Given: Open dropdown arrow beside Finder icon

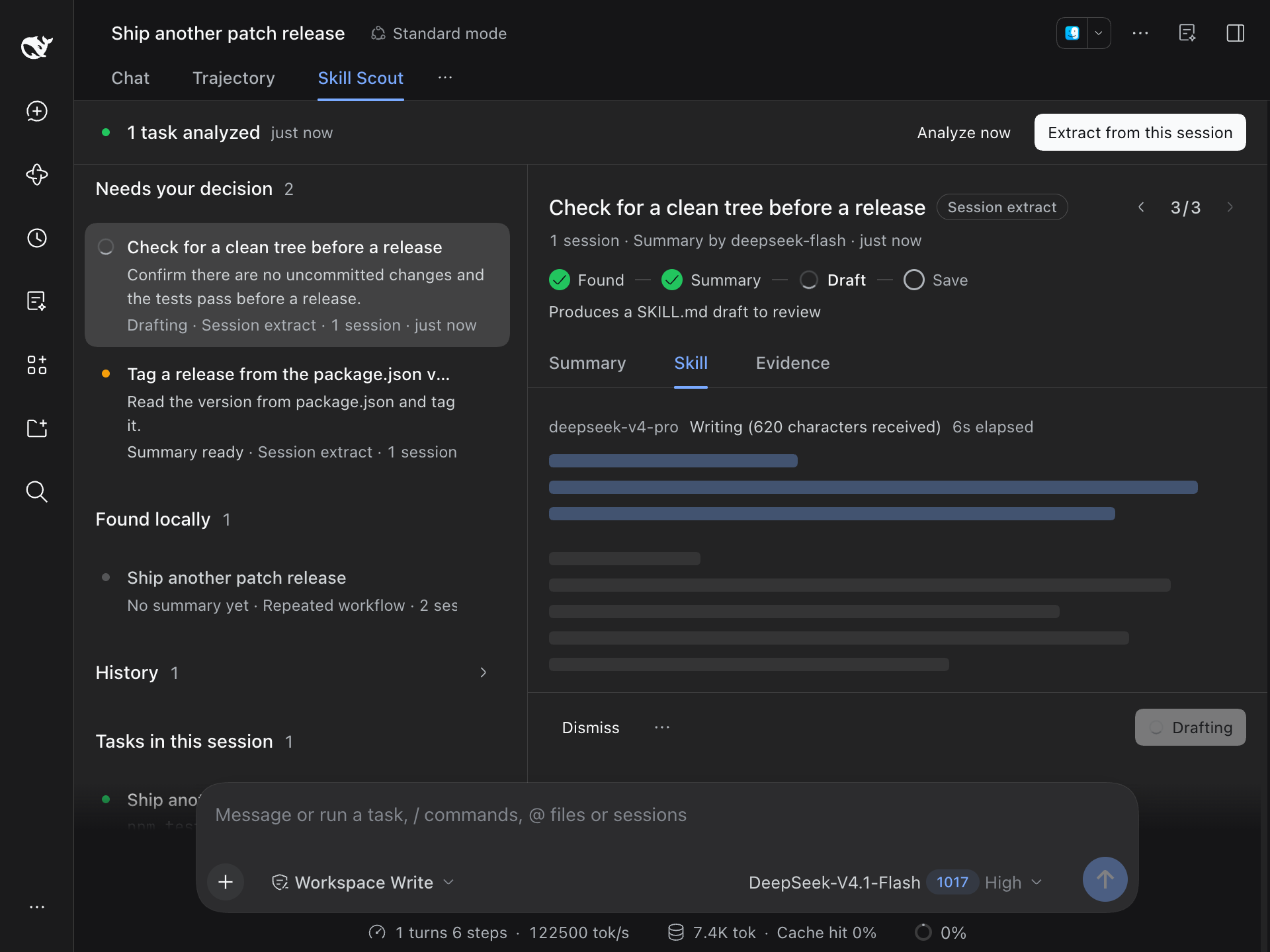Looking at the screenshot, I should [1099, 33].
